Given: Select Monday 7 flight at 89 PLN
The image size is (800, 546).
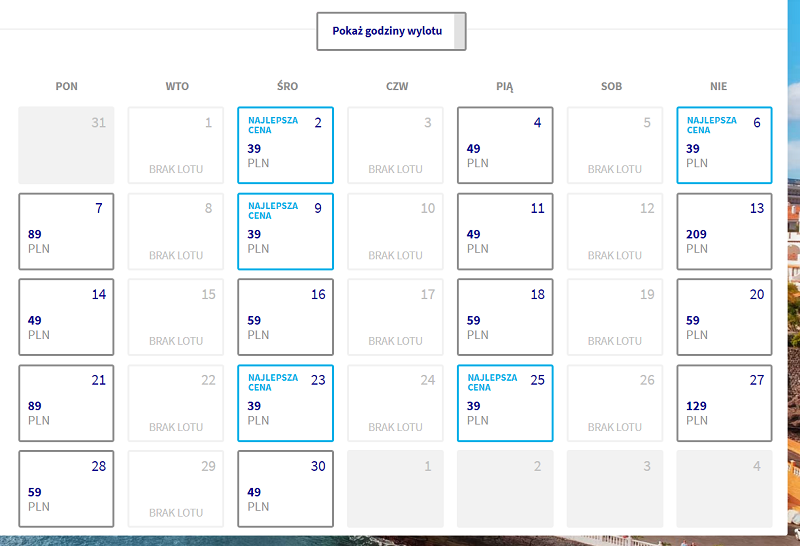Looking at the screenshot, I should pyautogui.click(x=66, y=231).
